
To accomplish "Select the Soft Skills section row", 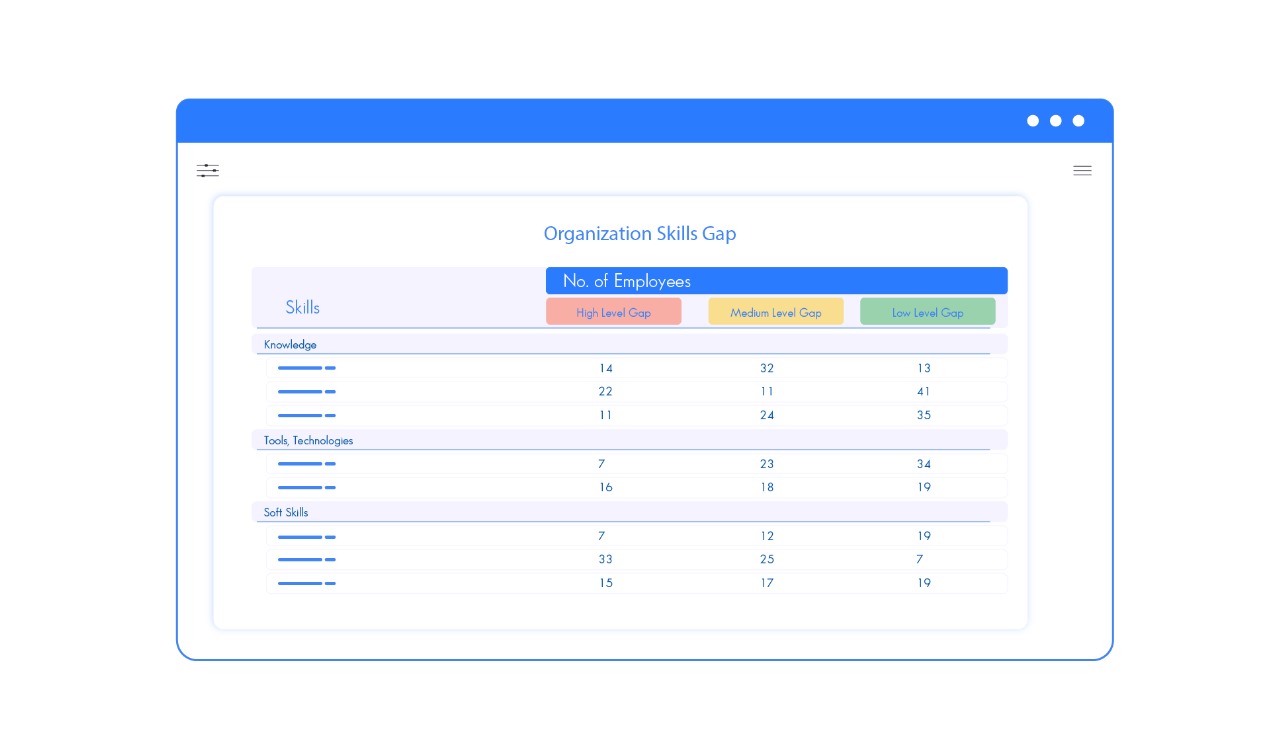I will [629, 513].
